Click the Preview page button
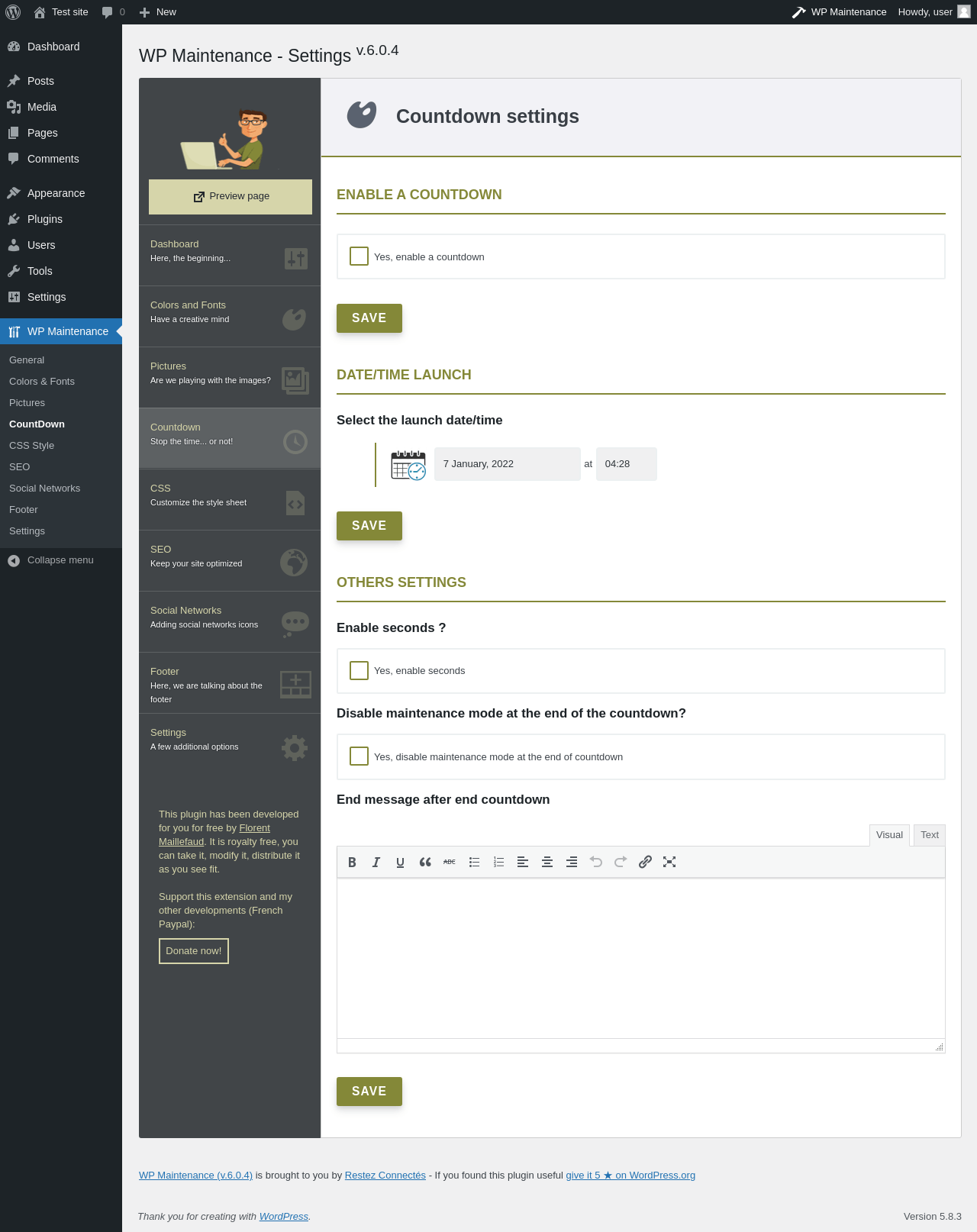Image resolution: width=977 pixels, height=1232 pixels. click(231, 197)
